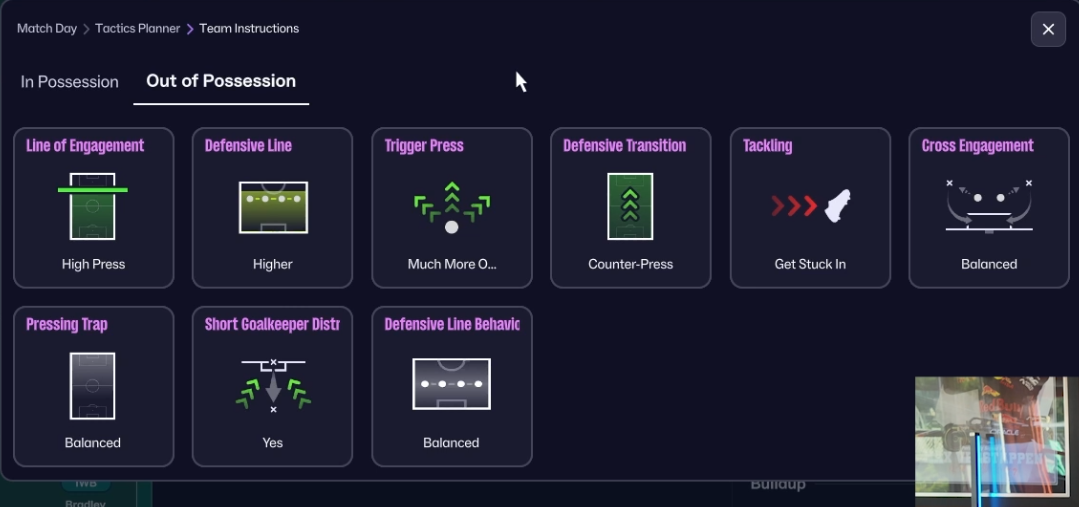The image size is (1079, 507).
Task: Go to Match Day breadcrumb
Action: pos(47,28)
